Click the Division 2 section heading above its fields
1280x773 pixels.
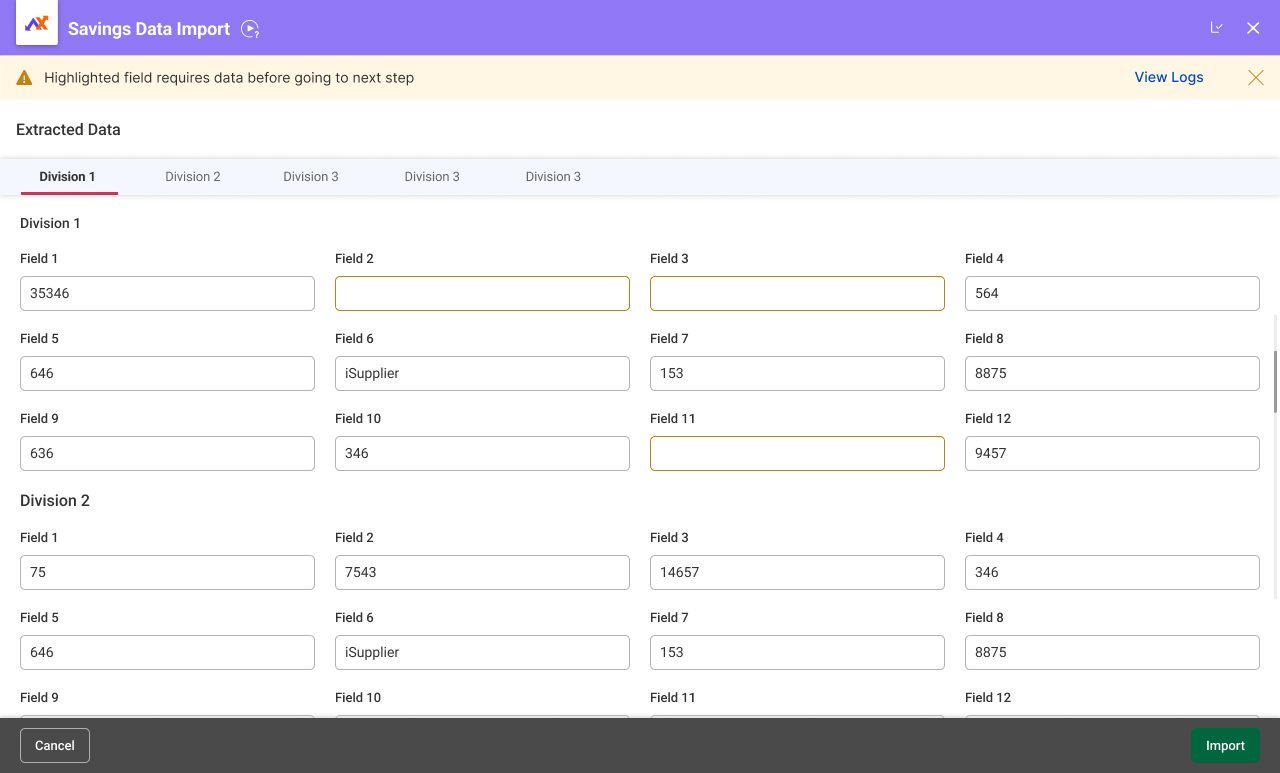pyautogui.click(x=55, y=500)
